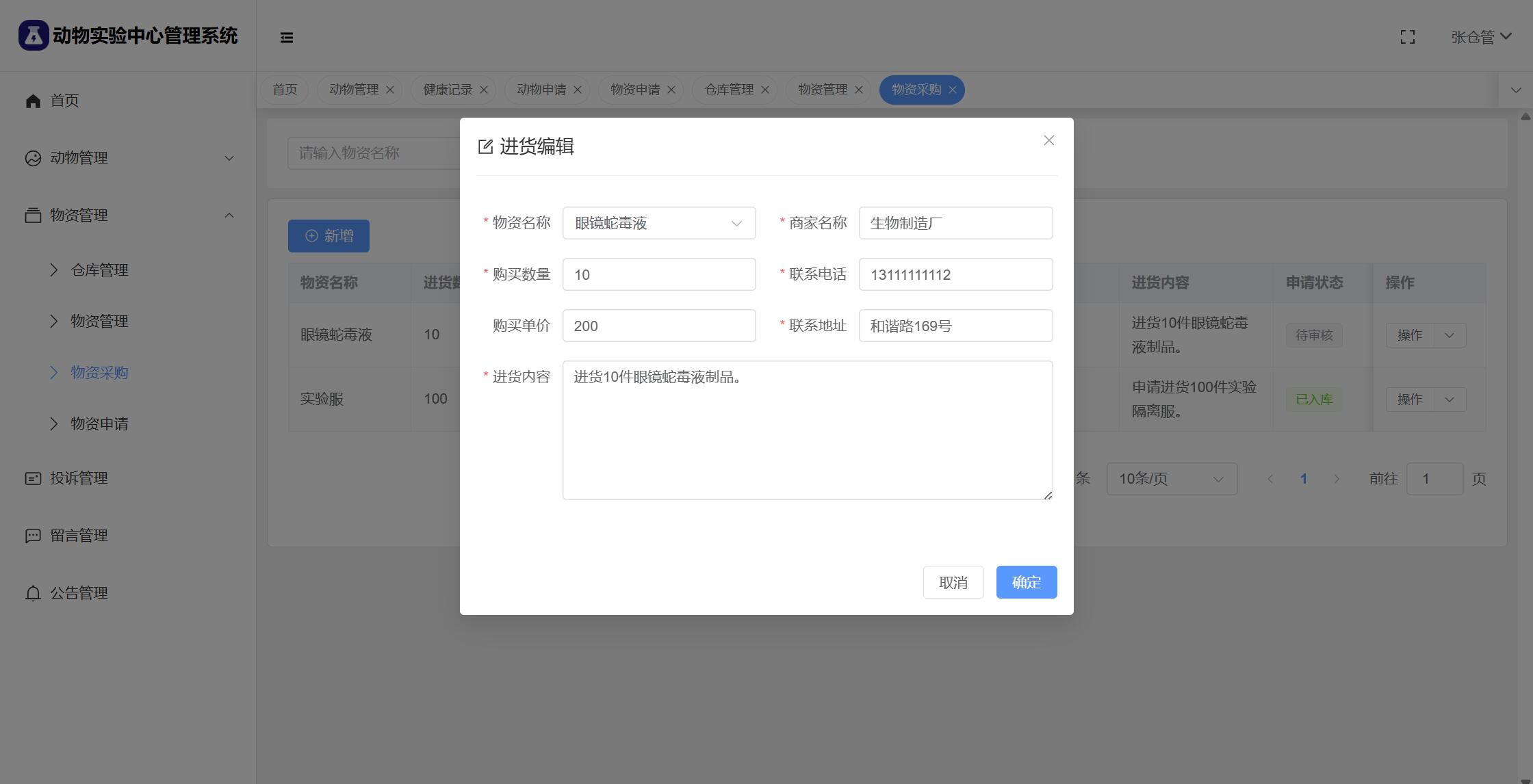The width and height of the screenshot is (1533, 784).
Task: Click the 联系电话 input field
Action: click(x=955, y=274)
